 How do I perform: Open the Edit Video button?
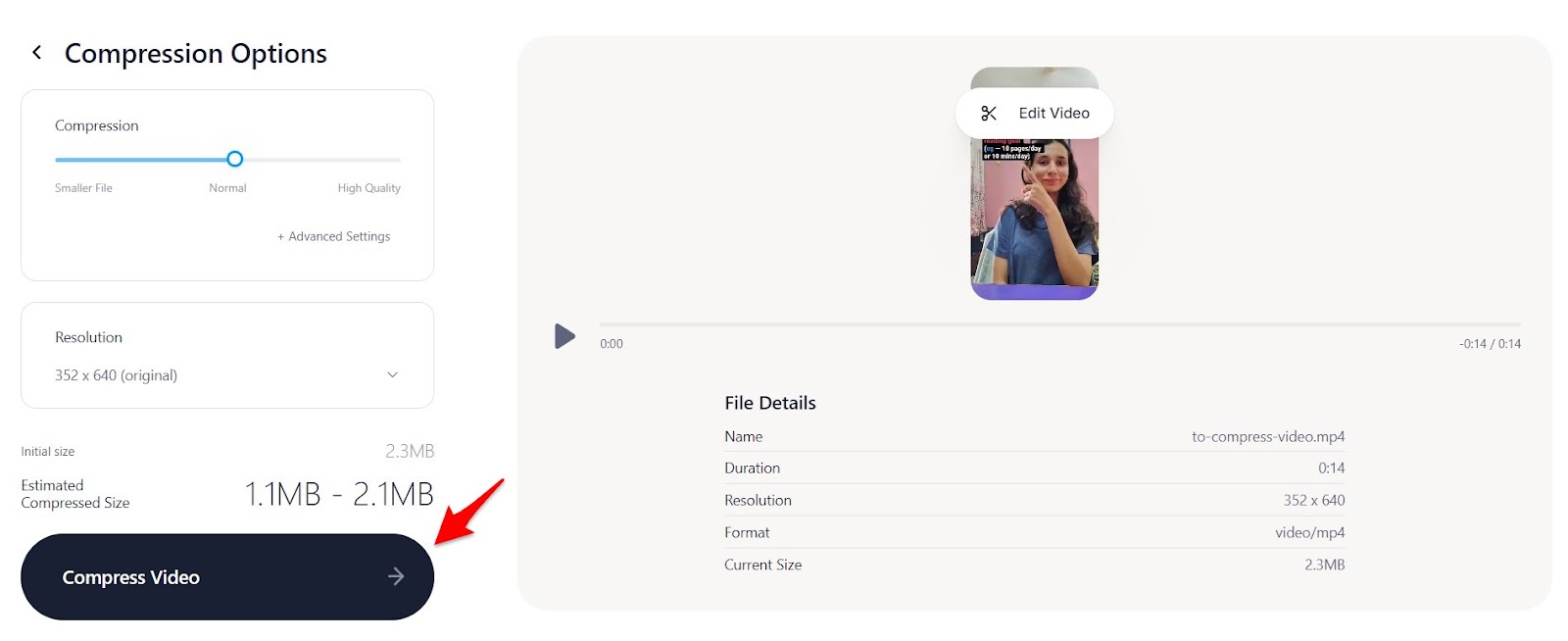coord(1035,114)
